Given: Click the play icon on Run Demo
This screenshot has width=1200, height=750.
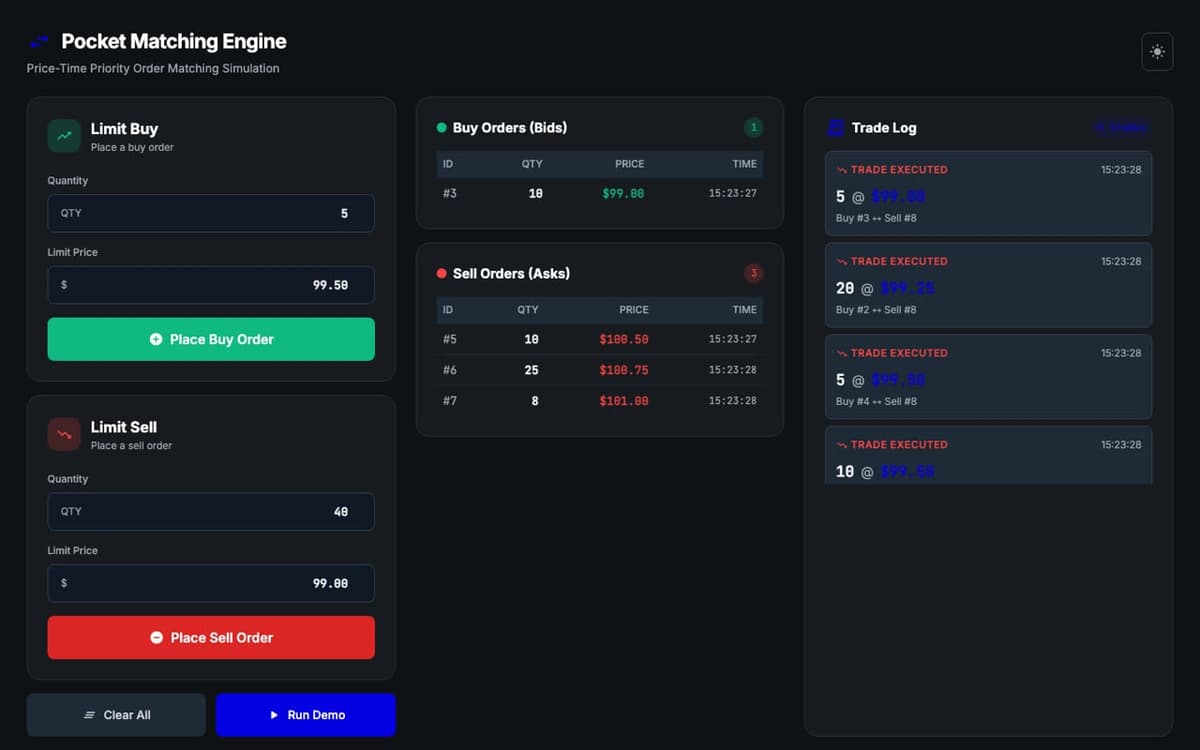Looking at the screenshot, I should point(274,715).
